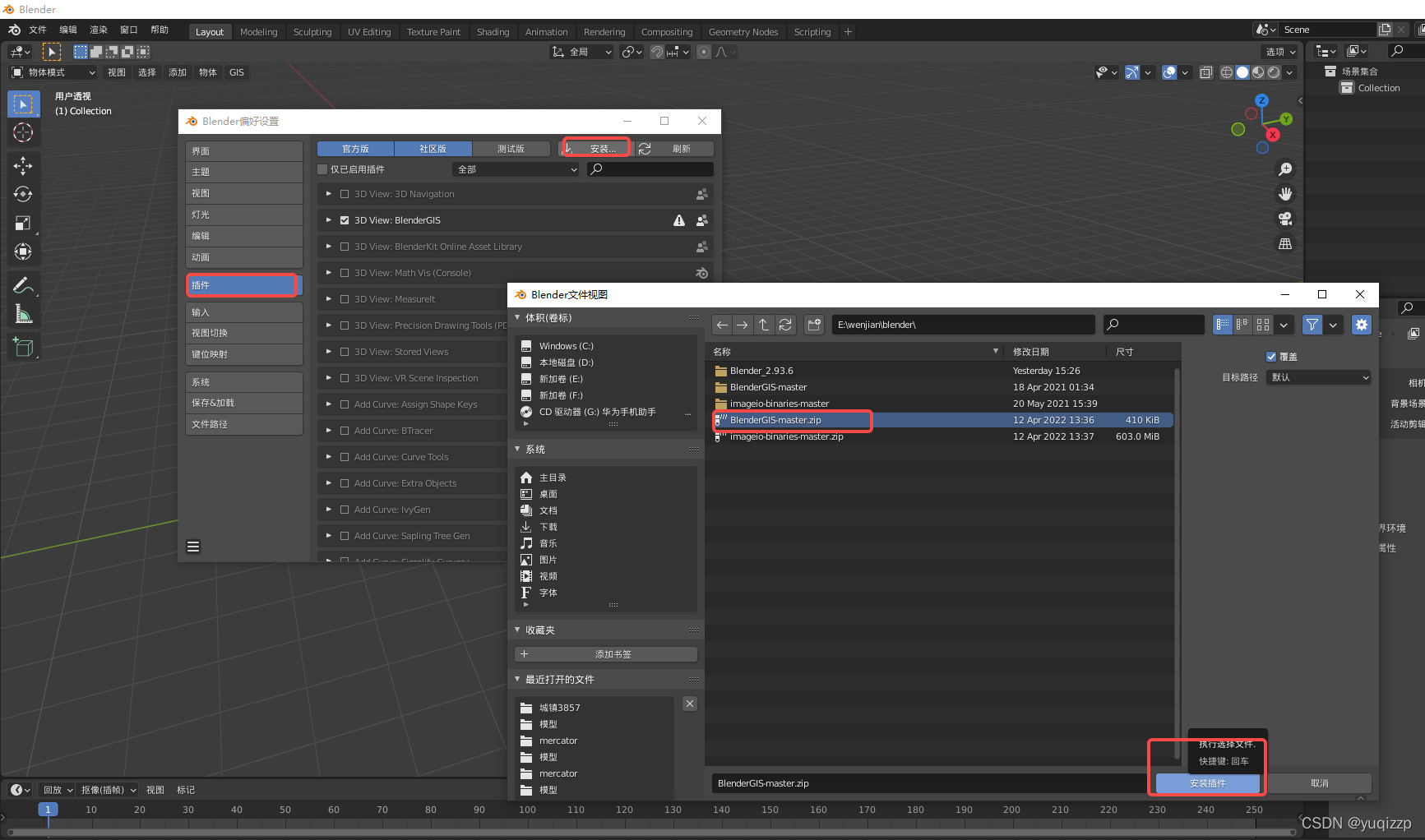
Task: Open the 文件 menu
Action: [x=38, y=30]
